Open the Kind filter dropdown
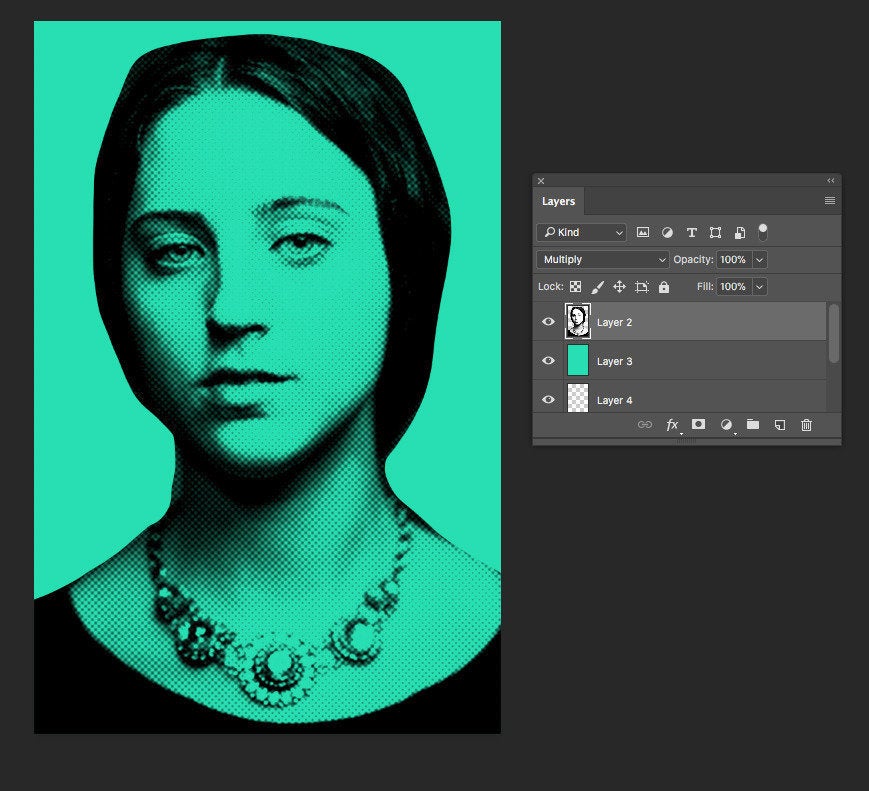This screenshot has width=869, height=791. (581, 232)
